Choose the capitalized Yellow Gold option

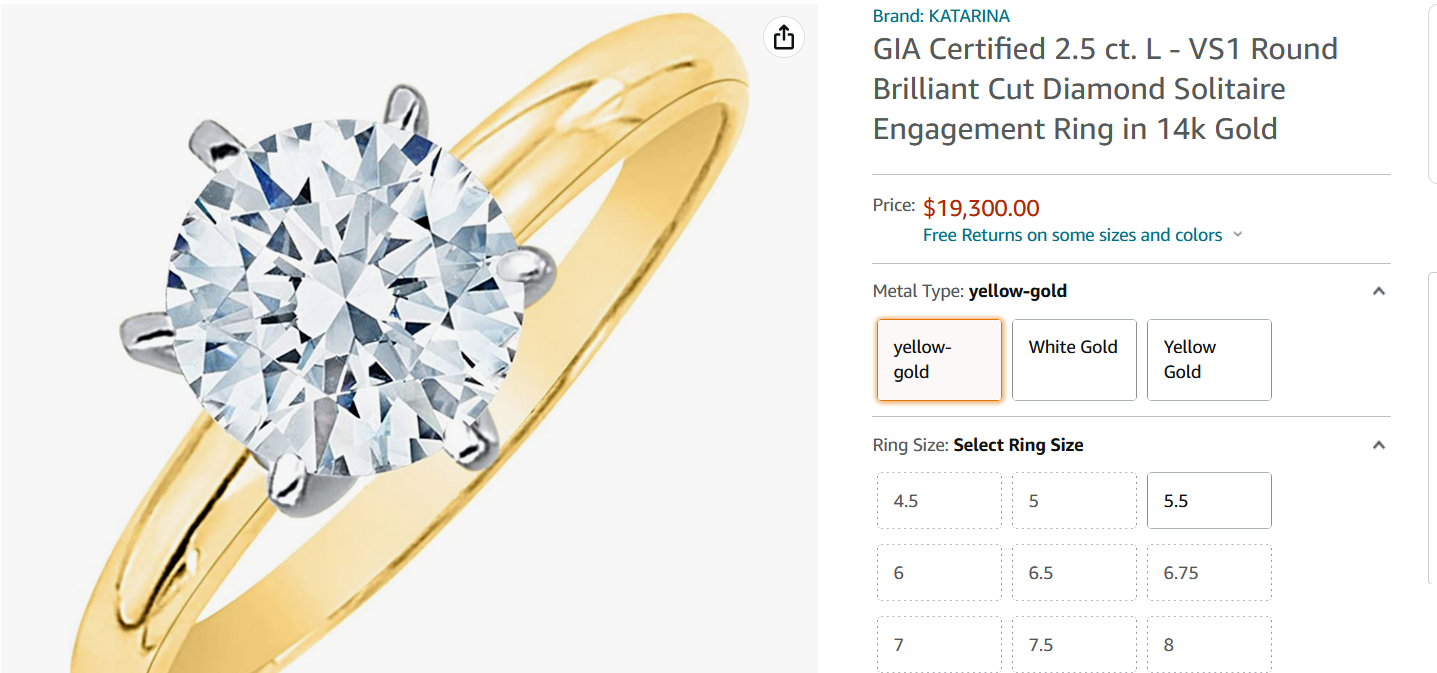coord(1209,360)
